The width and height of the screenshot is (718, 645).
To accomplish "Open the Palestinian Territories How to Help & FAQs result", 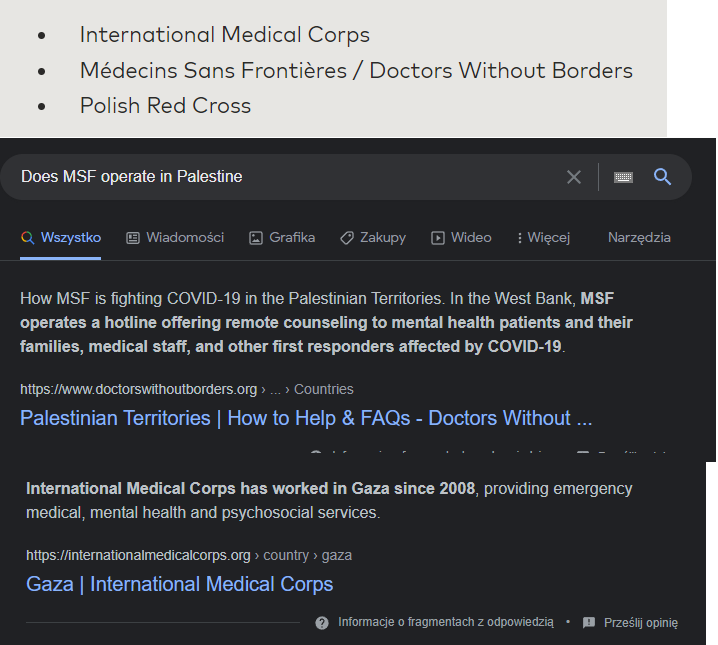I will pyautogui.click(x=306, y=418).
